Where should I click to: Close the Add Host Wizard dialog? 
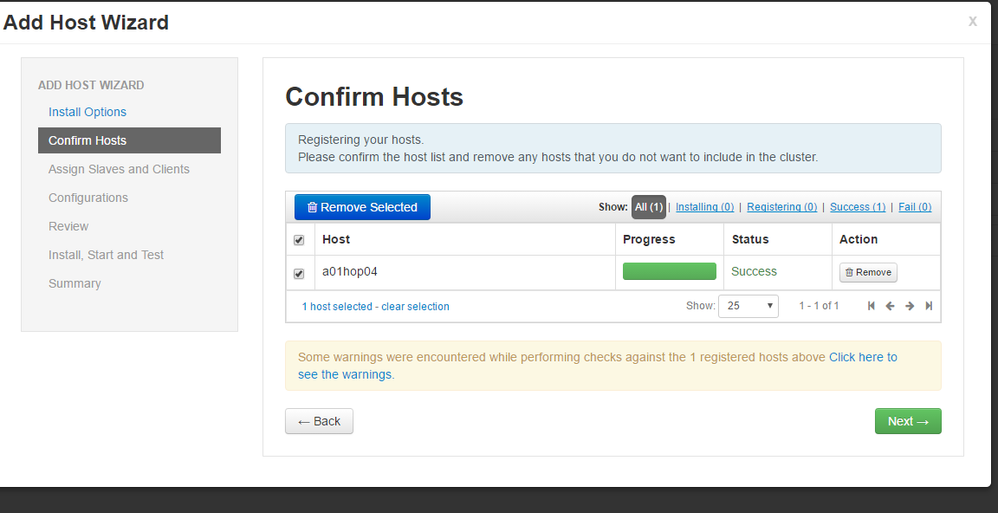click(972, 21)
